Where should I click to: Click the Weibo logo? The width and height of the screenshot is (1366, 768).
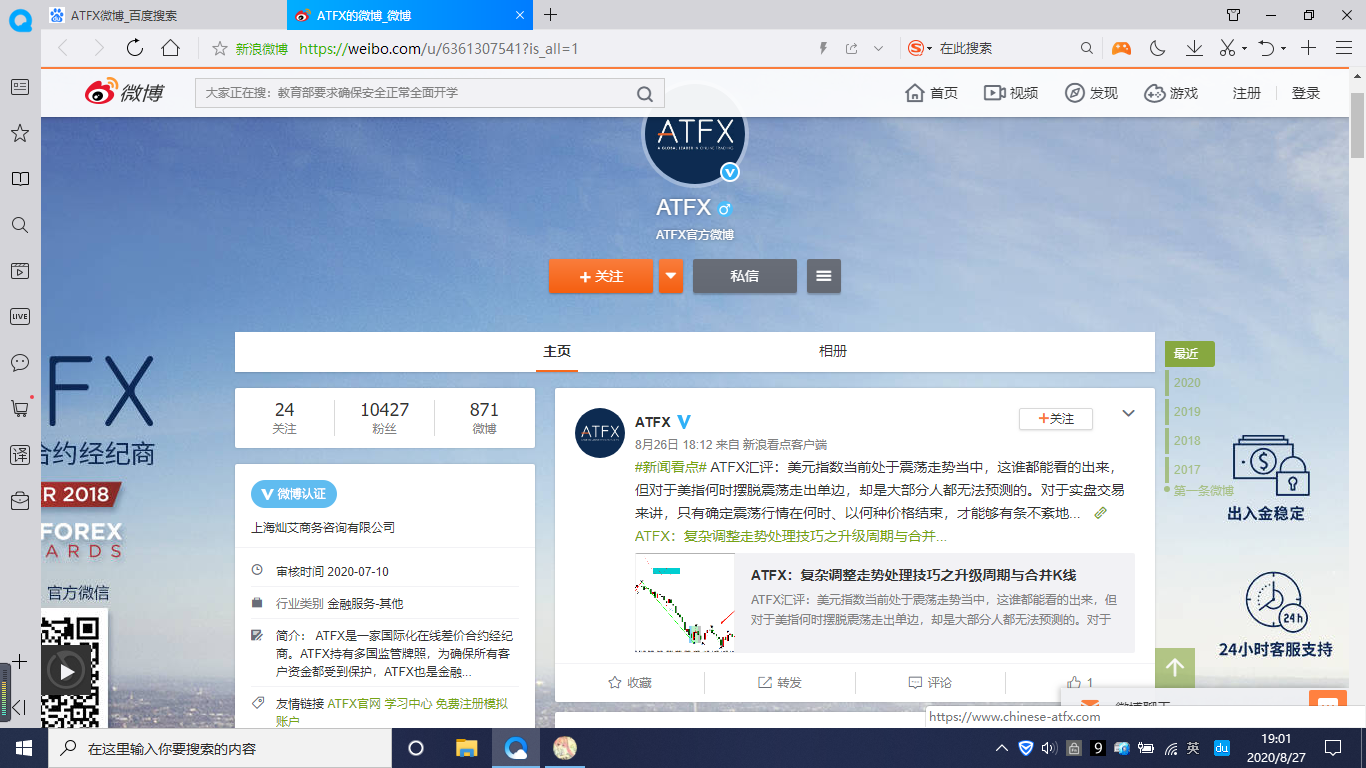(124, 92)
